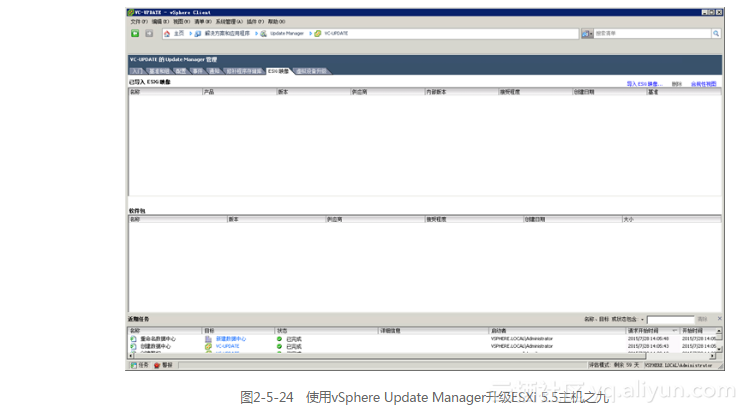Click the VSPHERE.LOCAL\Administrator status bar entry
747x414 pixels.
tap(678, 365)
